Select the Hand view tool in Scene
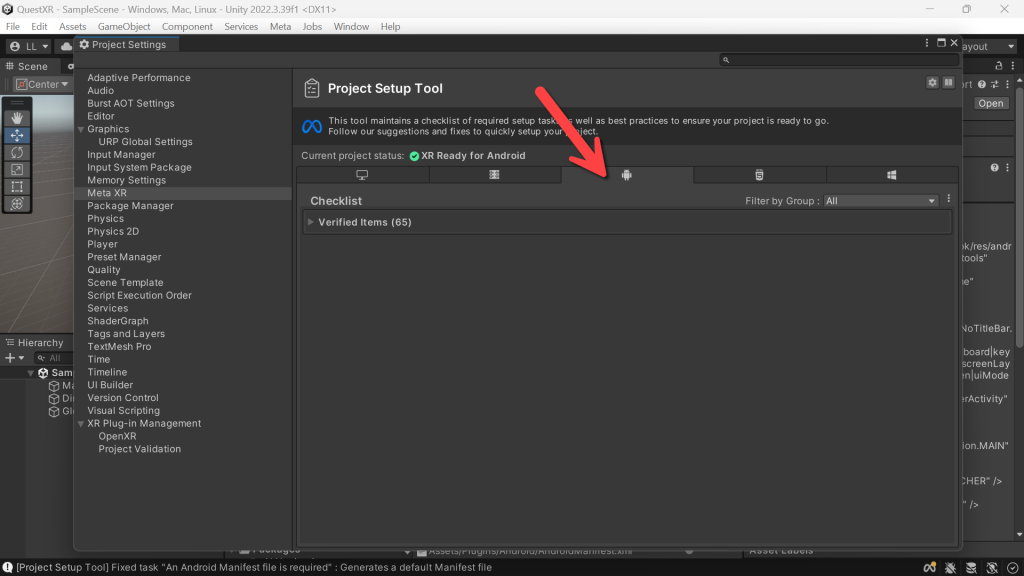 pyautogui.click(x=17, y=118)
